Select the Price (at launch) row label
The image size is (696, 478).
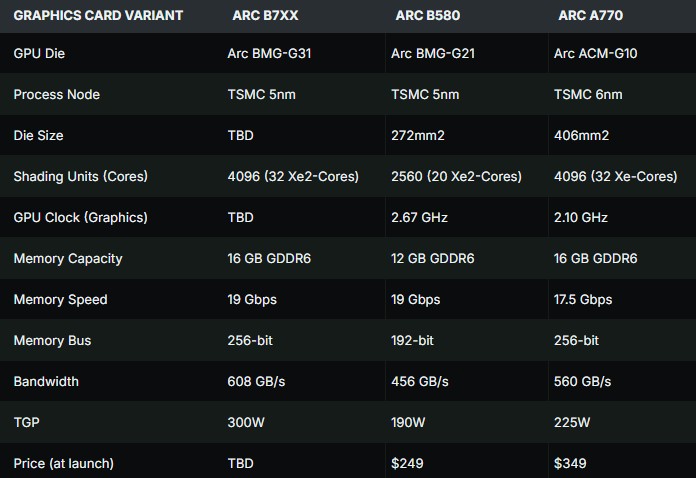63,463
